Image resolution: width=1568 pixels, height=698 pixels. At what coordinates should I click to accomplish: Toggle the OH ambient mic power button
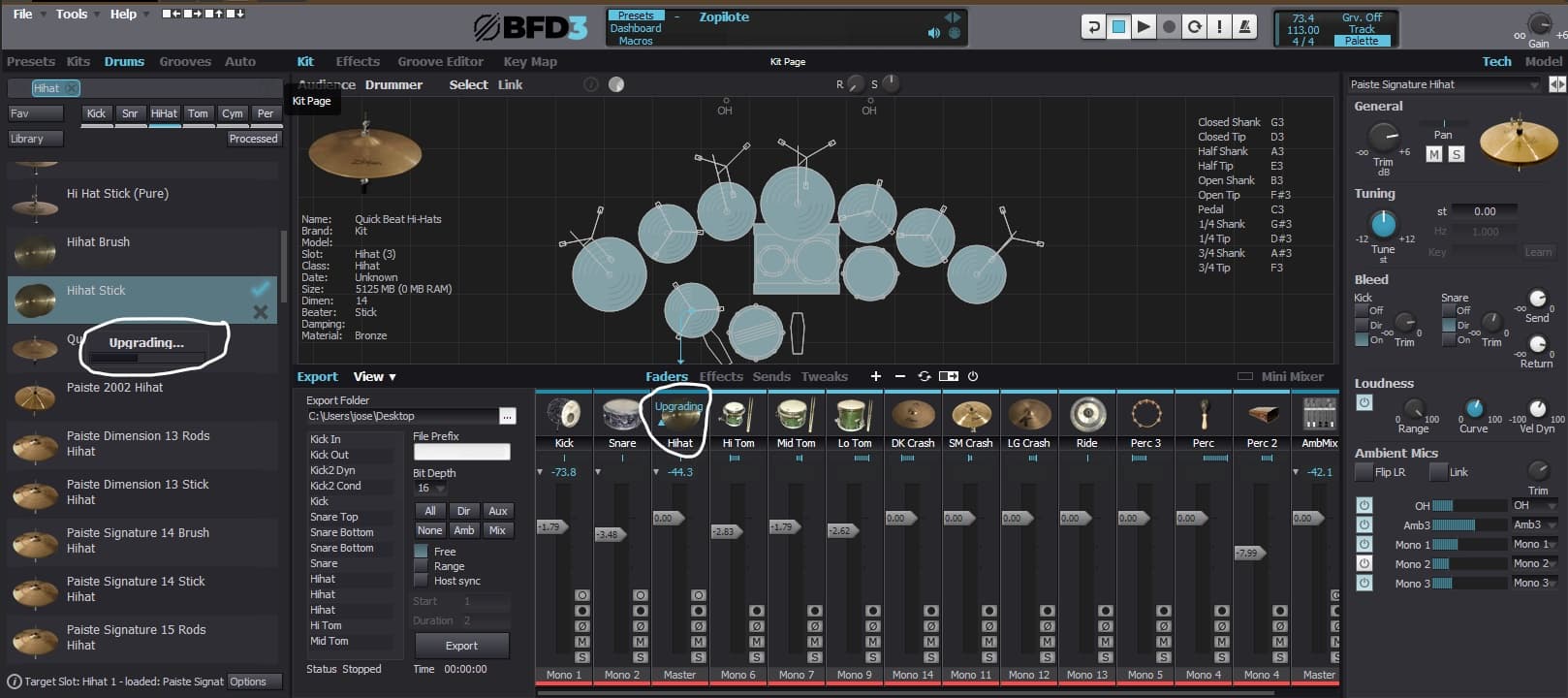(1364, 505)
